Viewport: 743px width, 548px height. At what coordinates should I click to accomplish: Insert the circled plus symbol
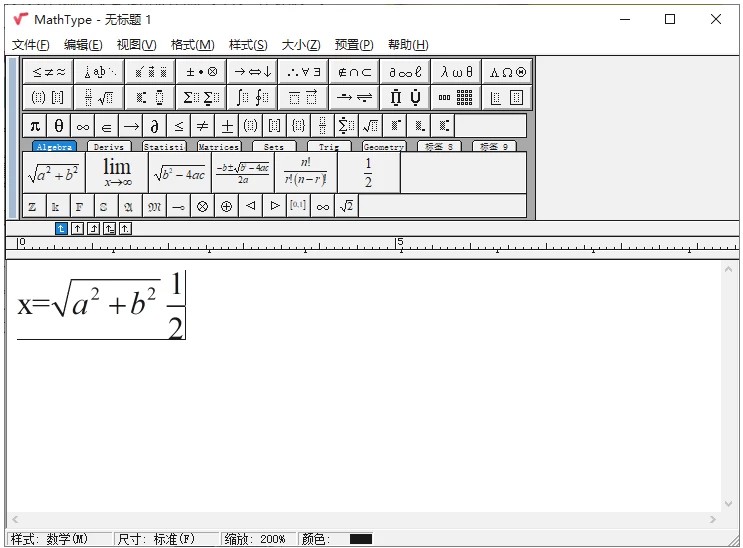point(226,206)
